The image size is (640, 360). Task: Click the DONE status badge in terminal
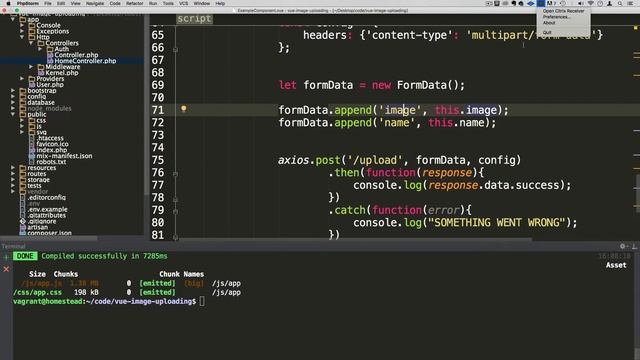click(x=25, y=256)
